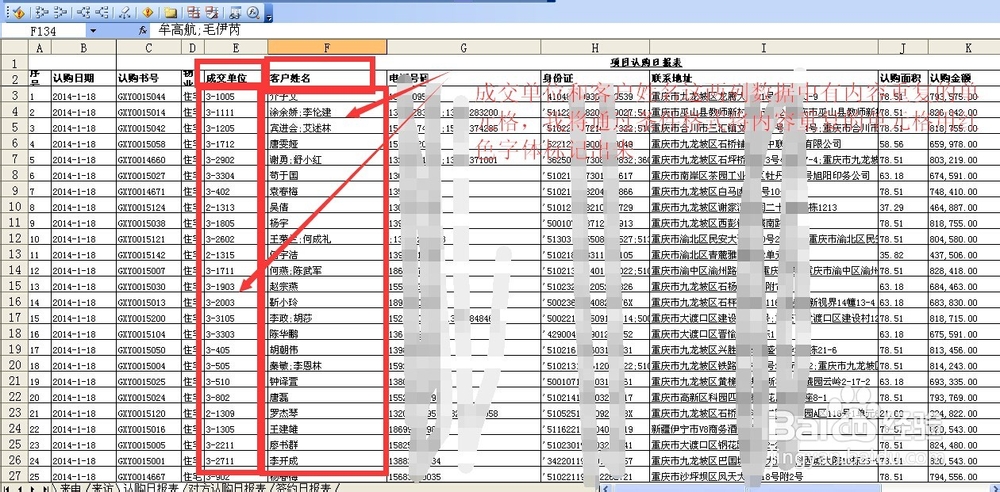Select column G header
Screen dimensions: 1000x492
464,47
